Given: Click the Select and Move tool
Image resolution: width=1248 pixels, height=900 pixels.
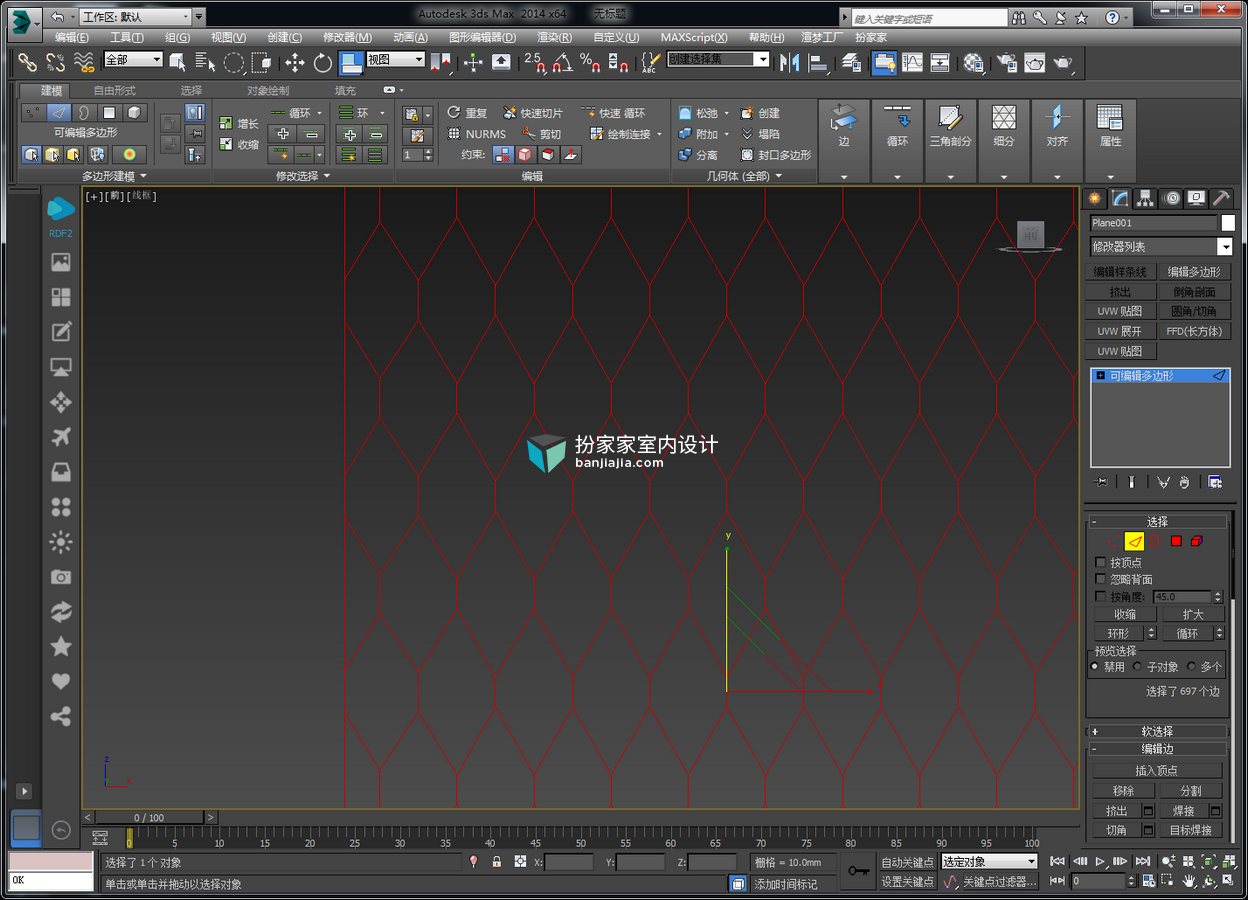Looking at the screenshot, I should [295, 62].
